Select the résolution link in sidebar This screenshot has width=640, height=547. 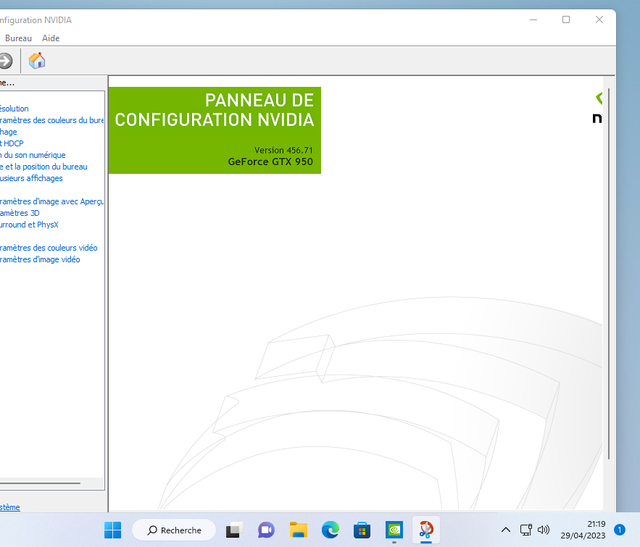tap(14, 109)
